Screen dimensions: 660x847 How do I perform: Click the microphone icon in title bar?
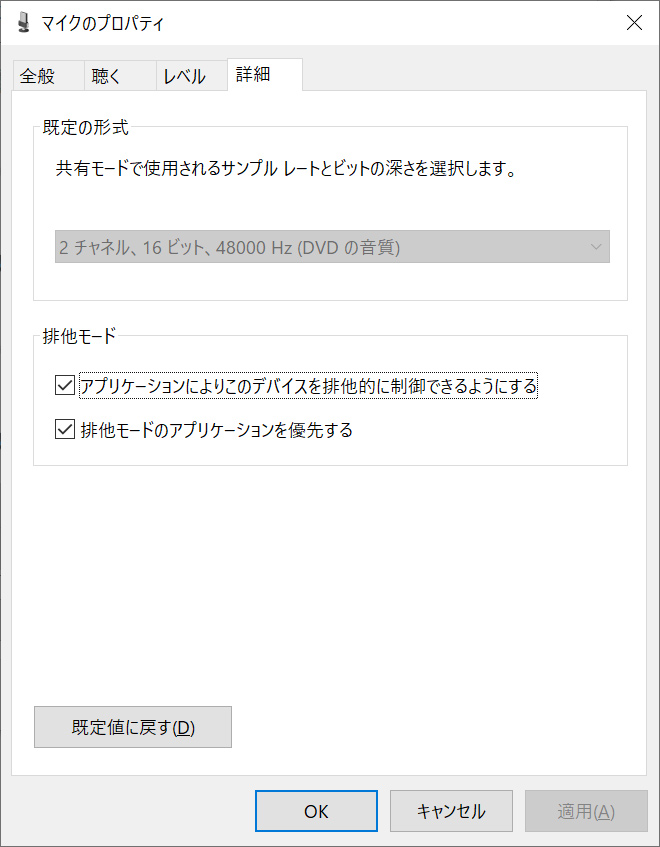coord(23,23)
